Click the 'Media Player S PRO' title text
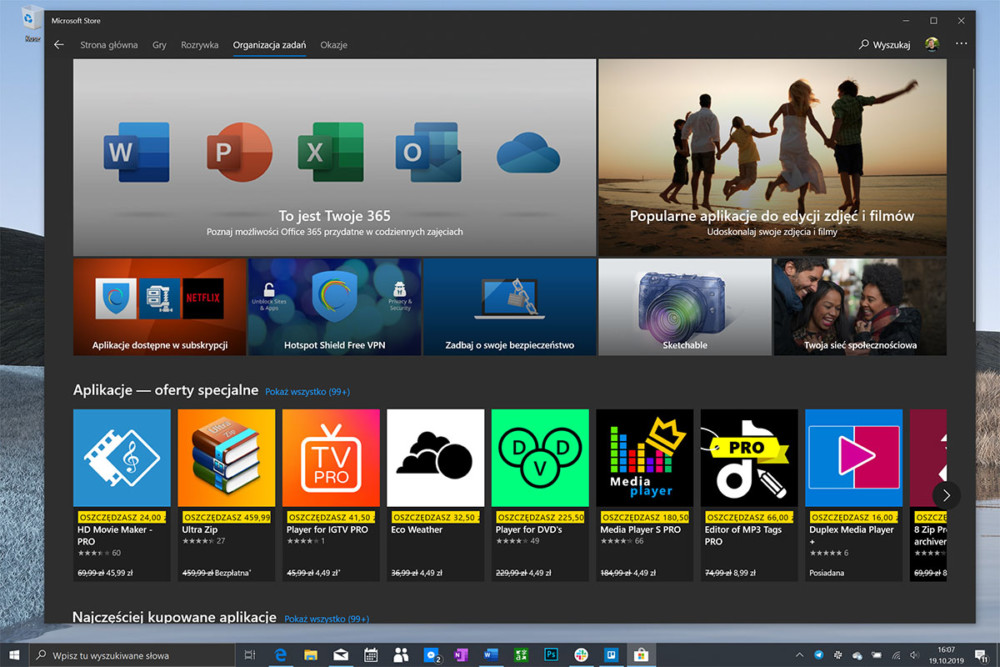1000x667 pixels. pyautogui.click(x=640, y=529)
